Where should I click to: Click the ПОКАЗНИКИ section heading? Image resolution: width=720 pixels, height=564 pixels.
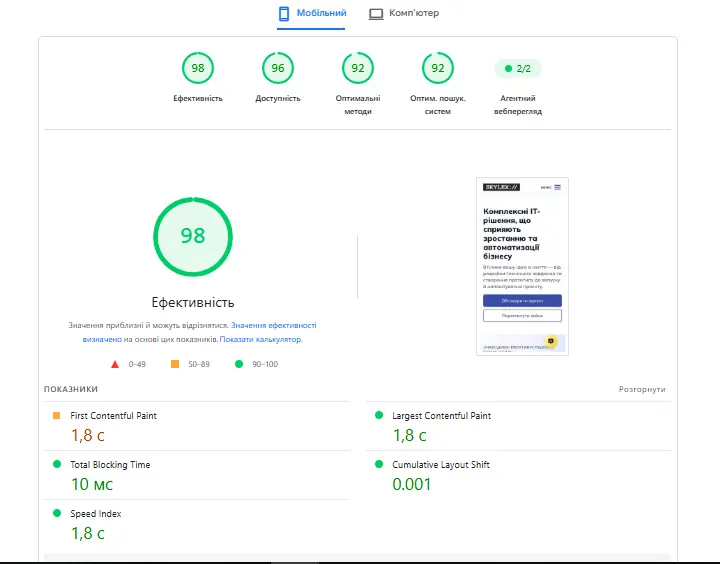(x=71, y=389)
